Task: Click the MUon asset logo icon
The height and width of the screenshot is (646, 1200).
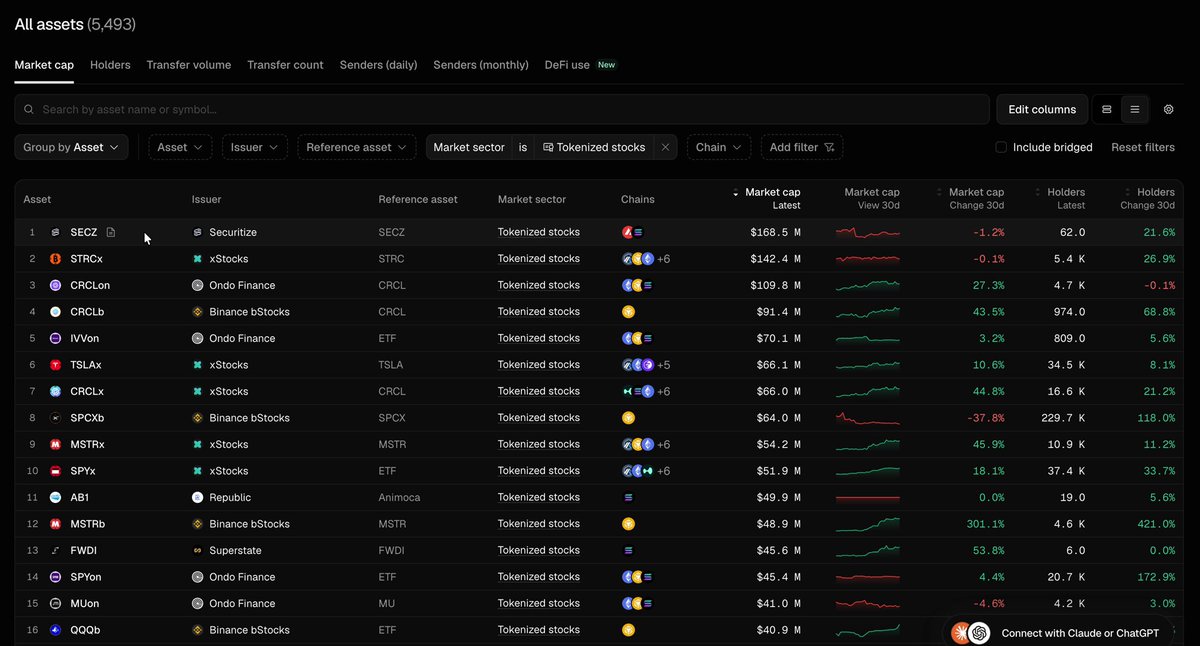Action: pos(56,603)
